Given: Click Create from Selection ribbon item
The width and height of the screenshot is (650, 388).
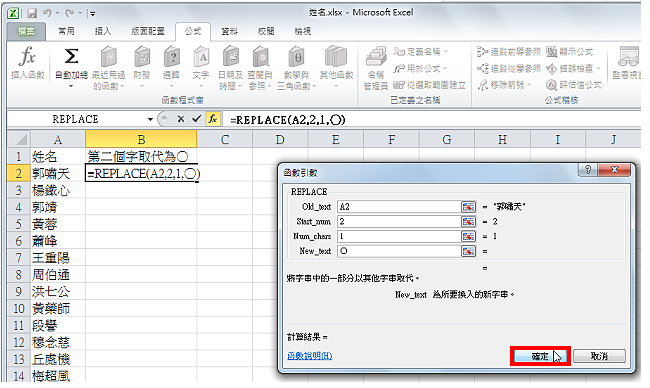Looking at the screenshot, I should [429, 85].
